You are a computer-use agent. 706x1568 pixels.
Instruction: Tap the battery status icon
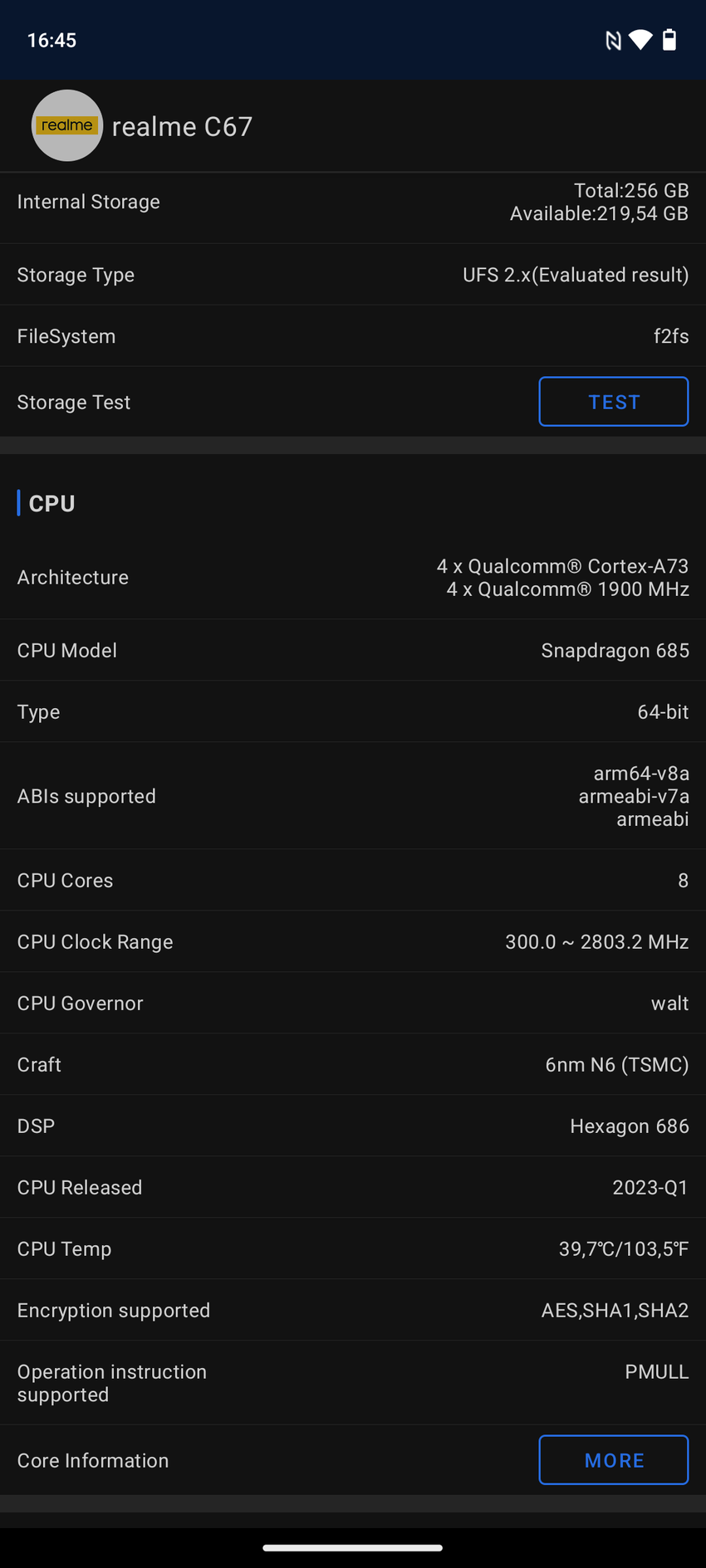[x=669, y=40]
